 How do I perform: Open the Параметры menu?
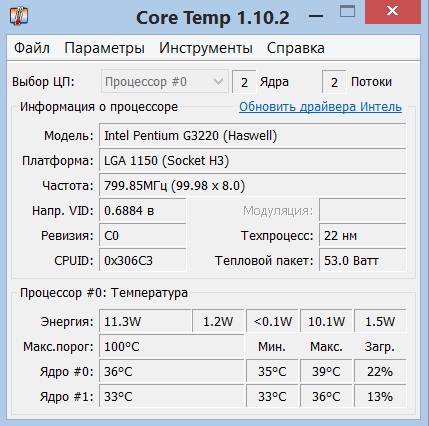[104, 48]
